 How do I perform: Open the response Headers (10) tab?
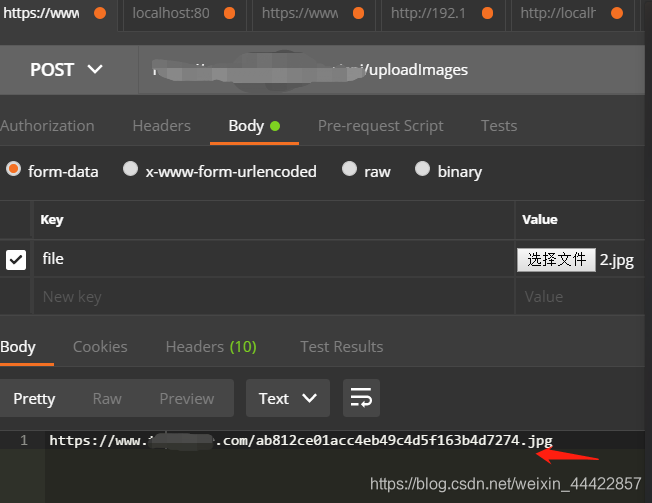(211, 347)
